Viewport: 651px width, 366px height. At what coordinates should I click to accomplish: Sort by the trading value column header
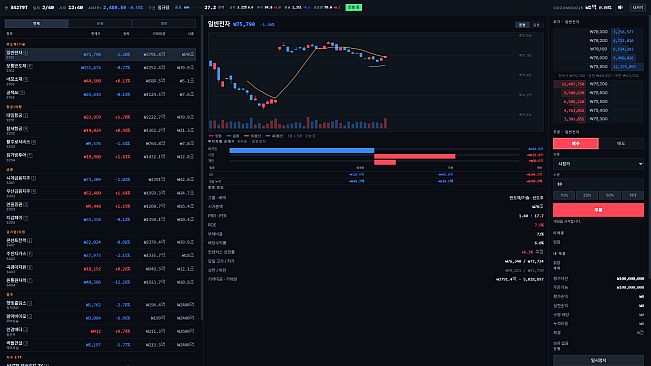point(158,34)
